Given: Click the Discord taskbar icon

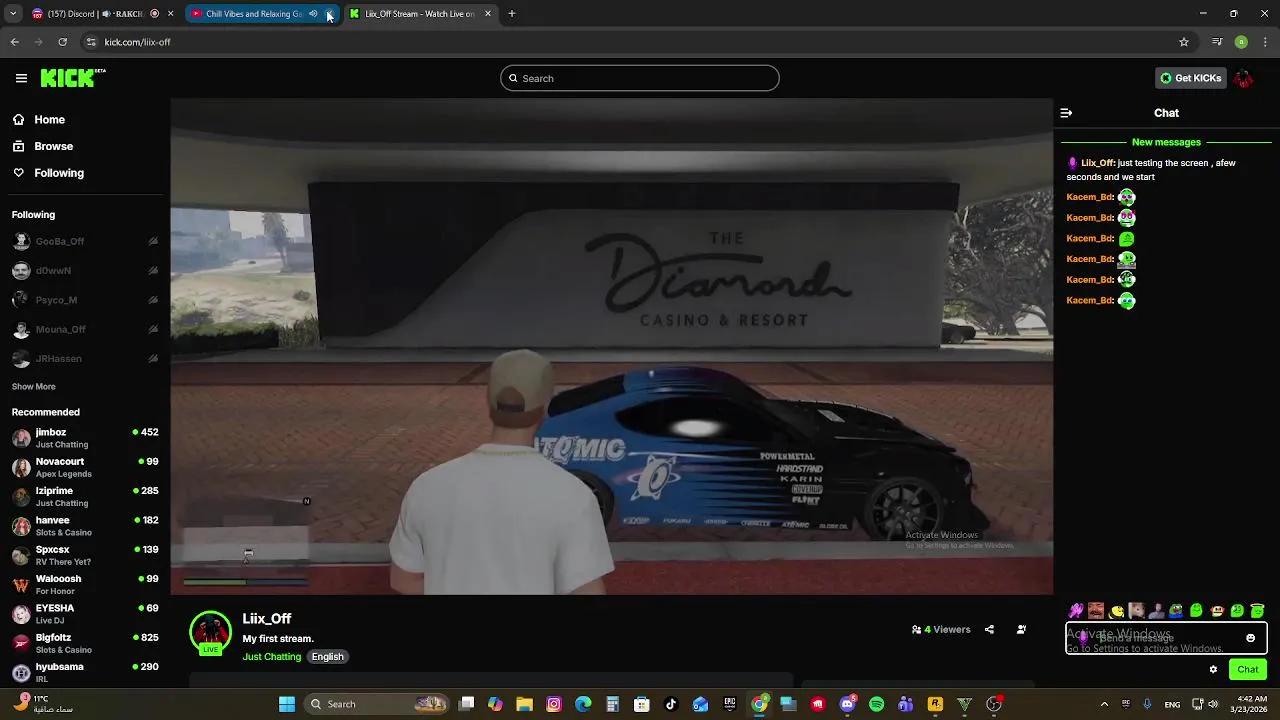Looking at the screenshot, I should click(847, 704).
